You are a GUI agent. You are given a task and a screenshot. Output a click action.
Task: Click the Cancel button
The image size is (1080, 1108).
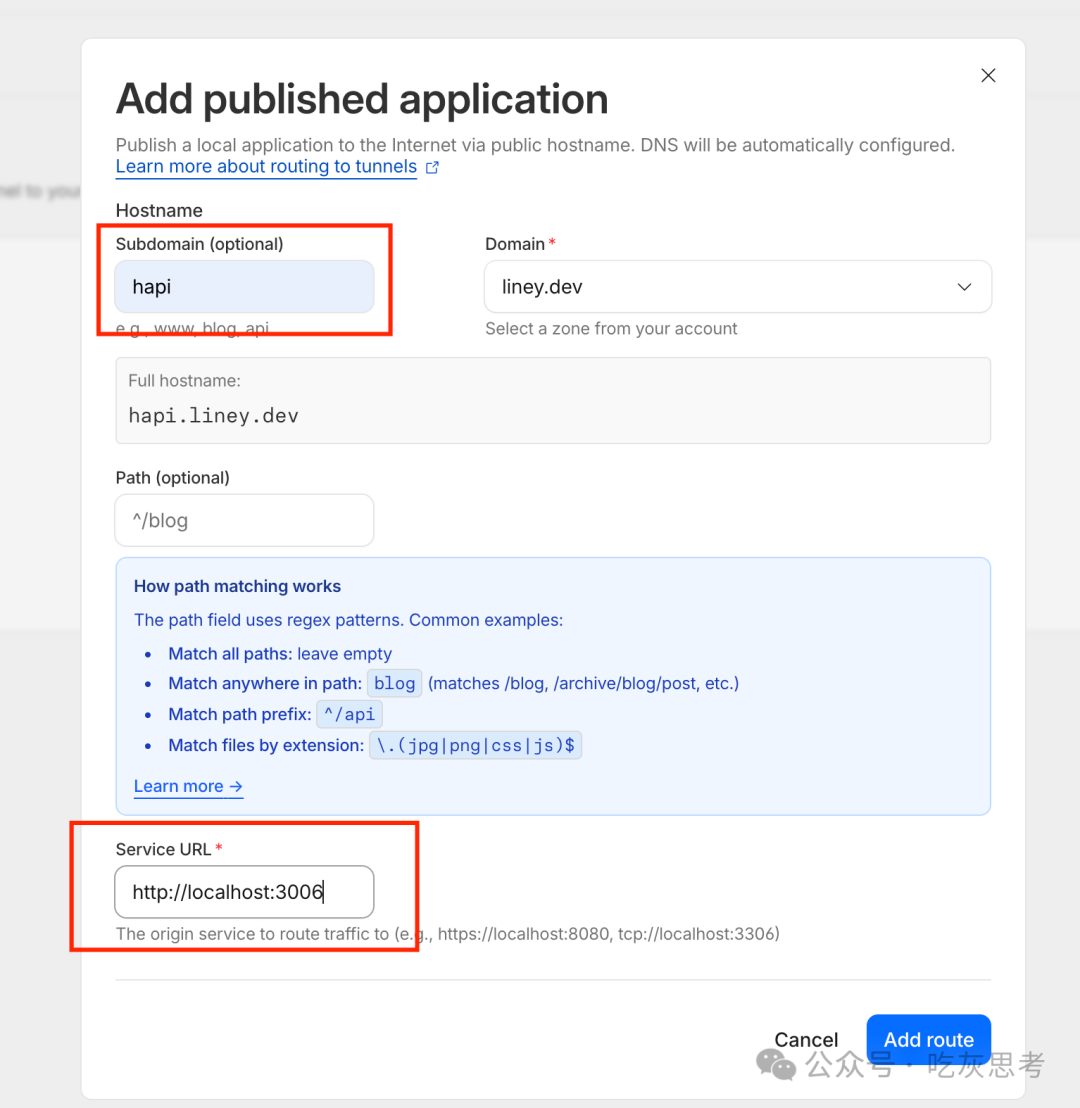click(806, 1039)
